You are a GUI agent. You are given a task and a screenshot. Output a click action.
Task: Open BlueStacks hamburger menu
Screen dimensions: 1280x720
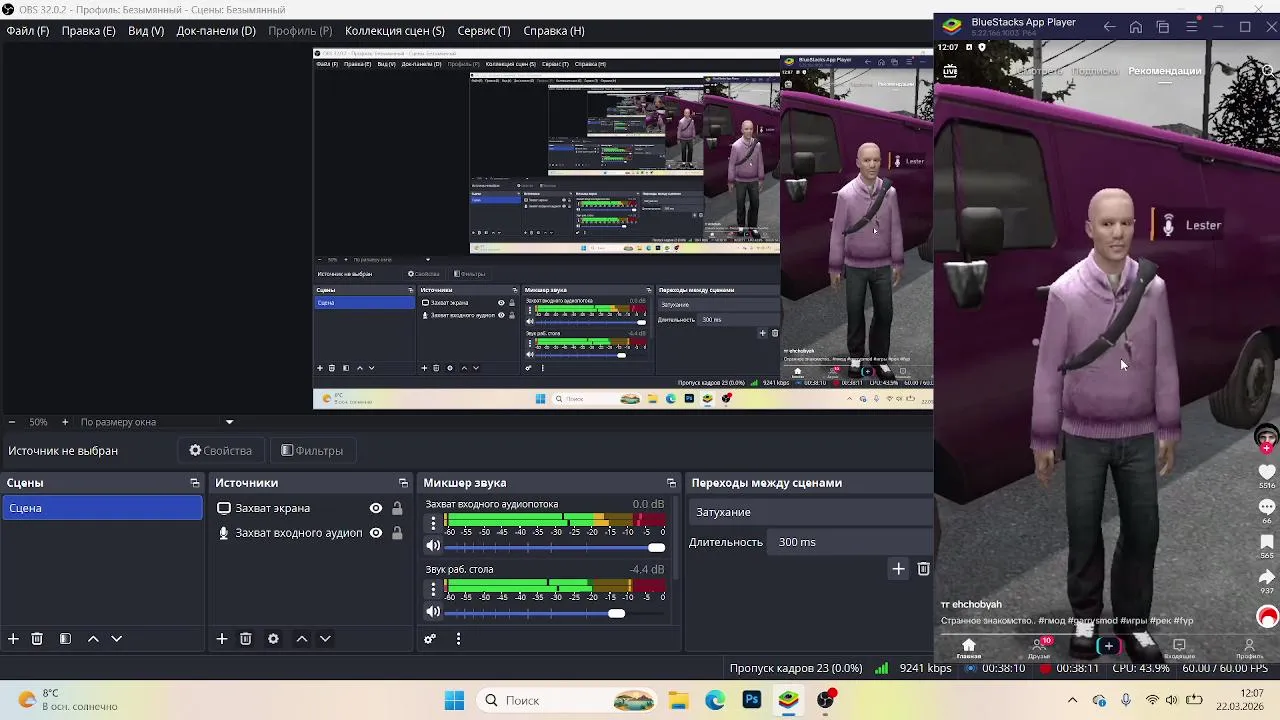(1191, 27)
